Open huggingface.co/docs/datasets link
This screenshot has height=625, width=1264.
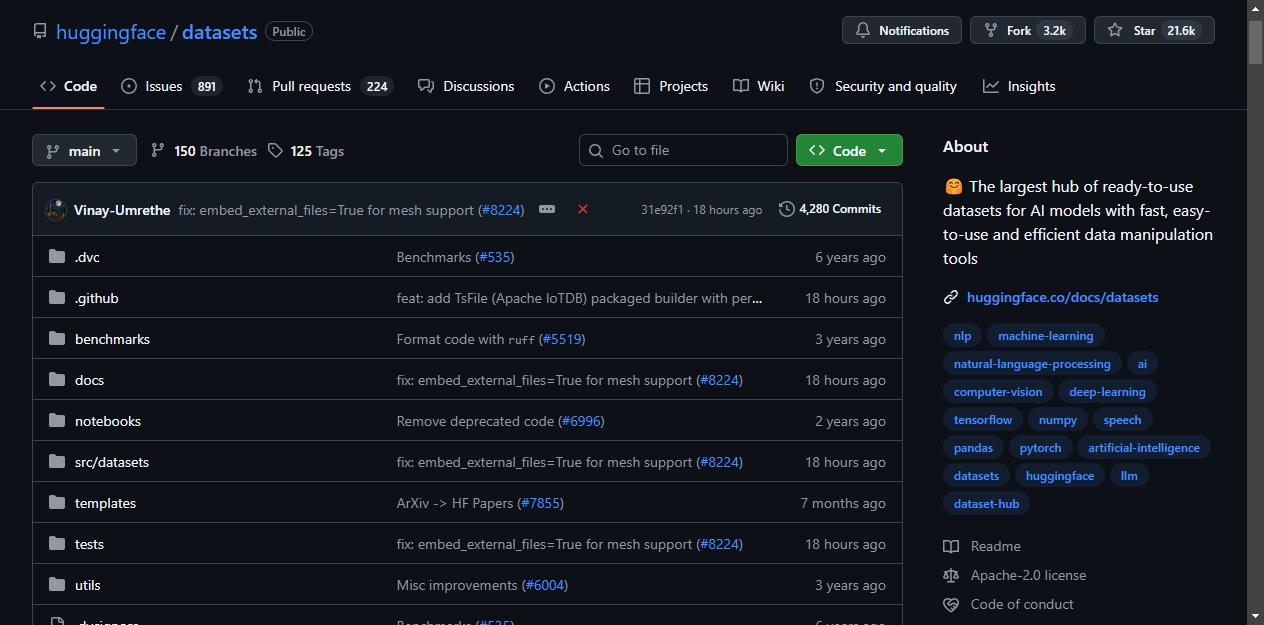pos(1062,297)
